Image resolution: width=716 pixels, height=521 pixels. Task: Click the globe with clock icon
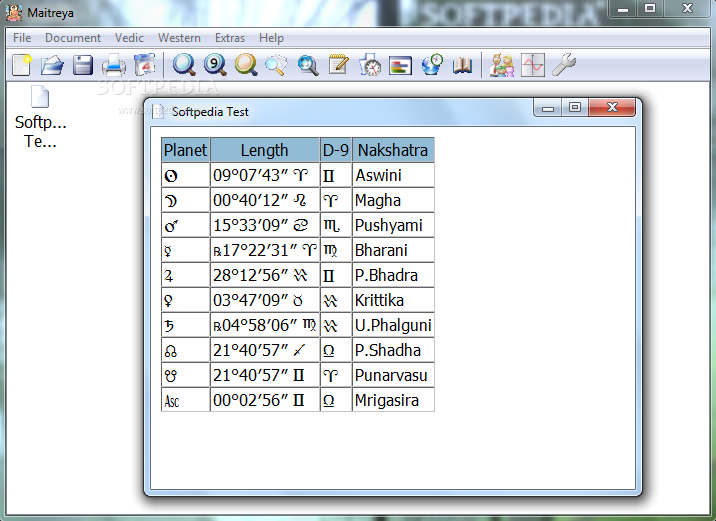(432, 65)
